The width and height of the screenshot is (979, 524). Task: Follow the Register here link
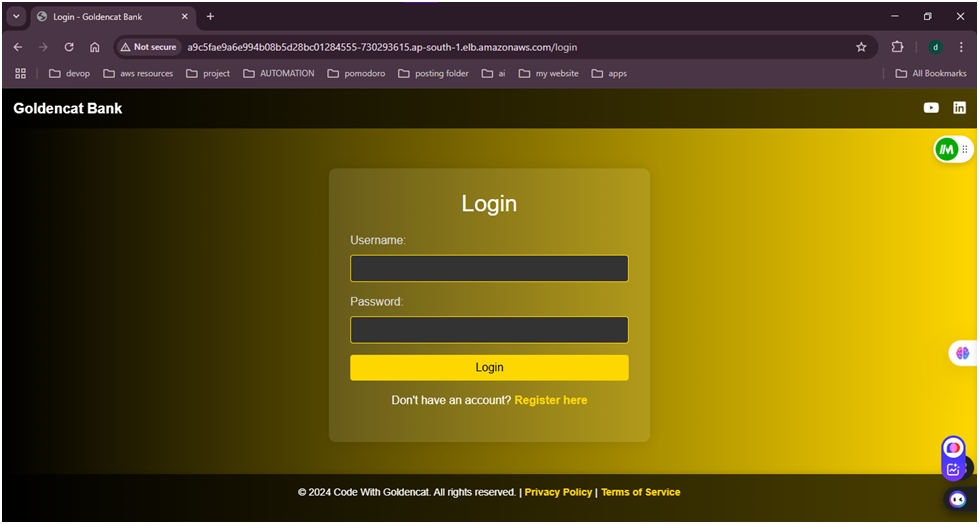551,400
